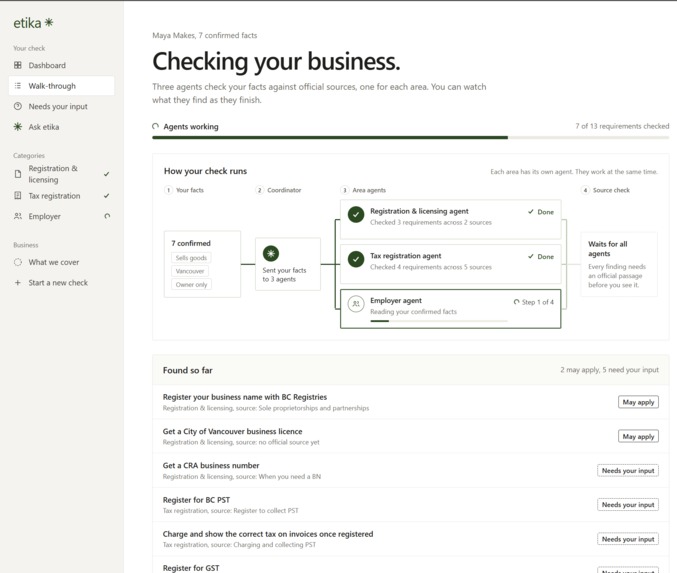
Task: Click the requirements checked progress bar
Action: pyautogui.click(x=411, y=138)
